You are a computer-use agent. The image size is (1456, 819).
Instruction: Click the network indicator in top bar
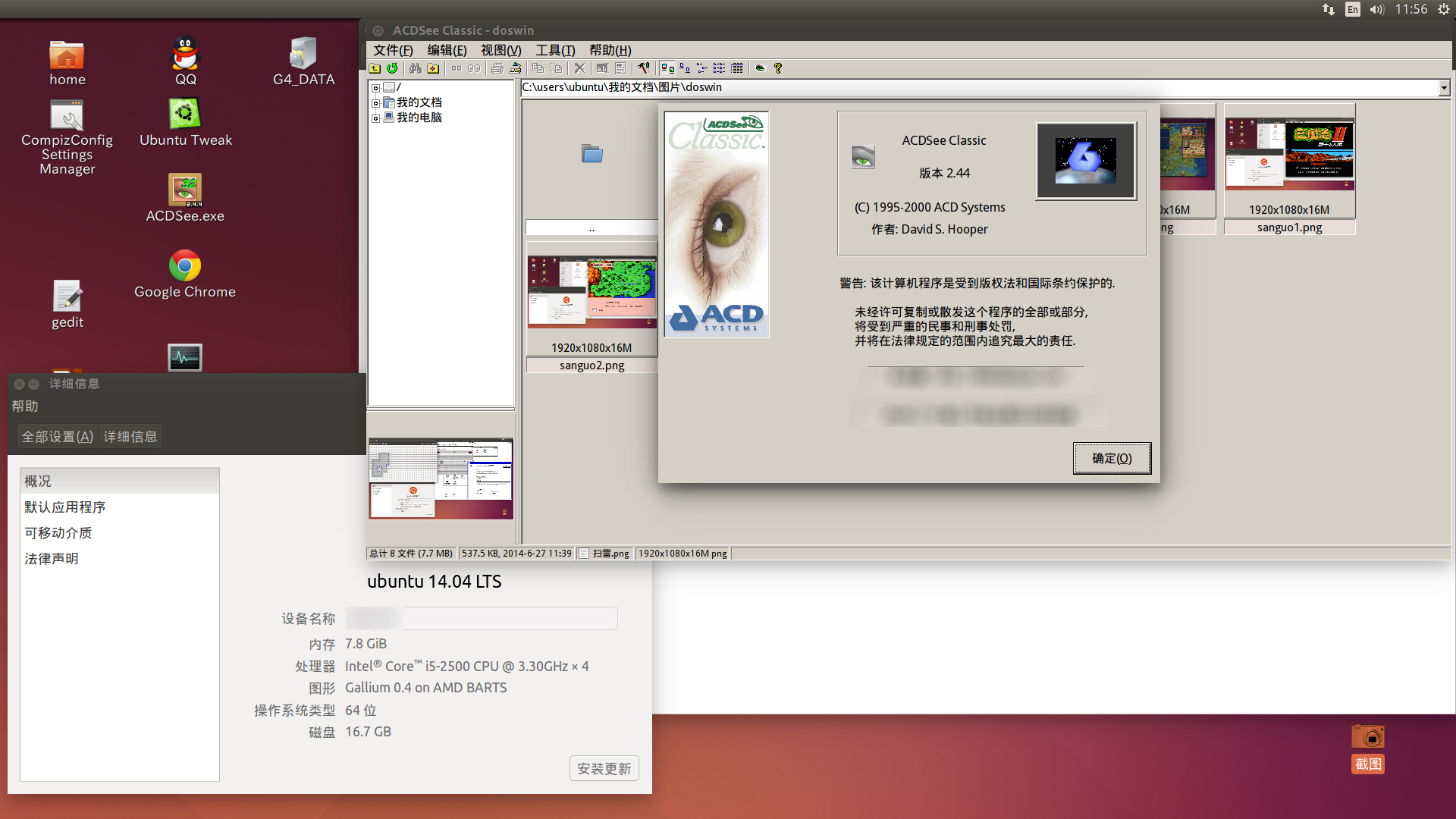coord(1329,9)
